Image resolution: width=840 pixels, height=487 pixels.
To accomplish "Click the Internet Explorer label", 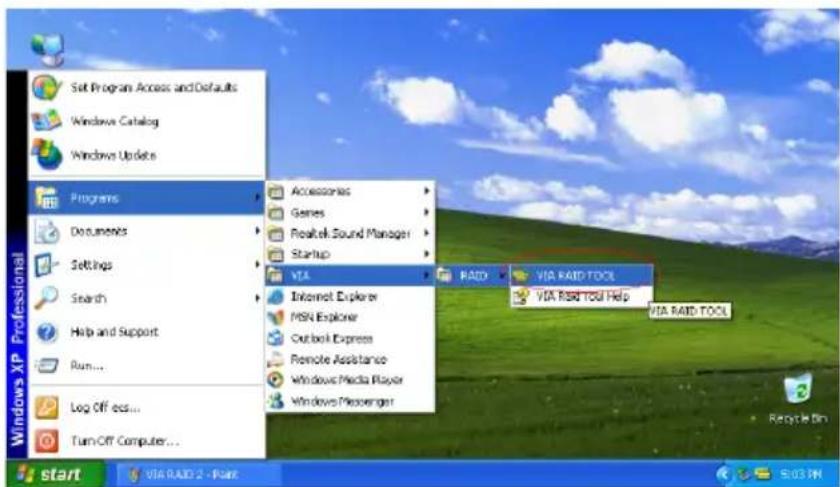I will [334, 296].
